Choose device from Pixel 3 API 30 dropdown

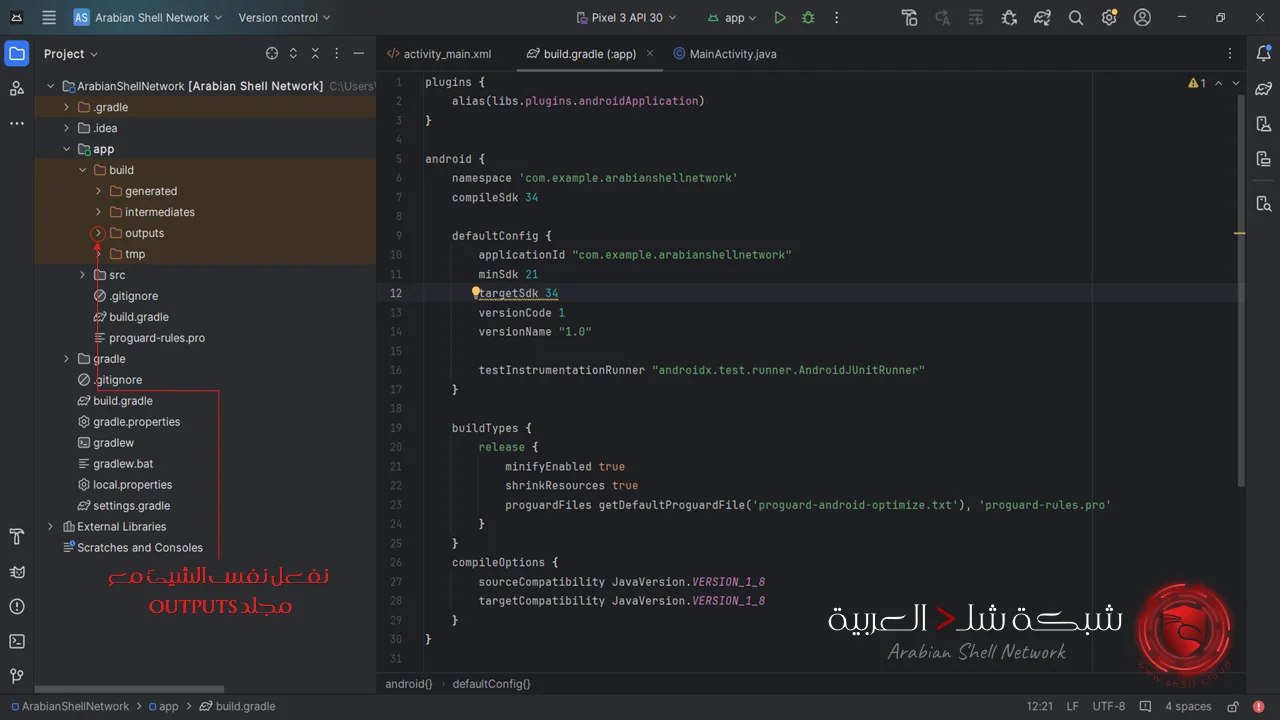tap(627, 18)
